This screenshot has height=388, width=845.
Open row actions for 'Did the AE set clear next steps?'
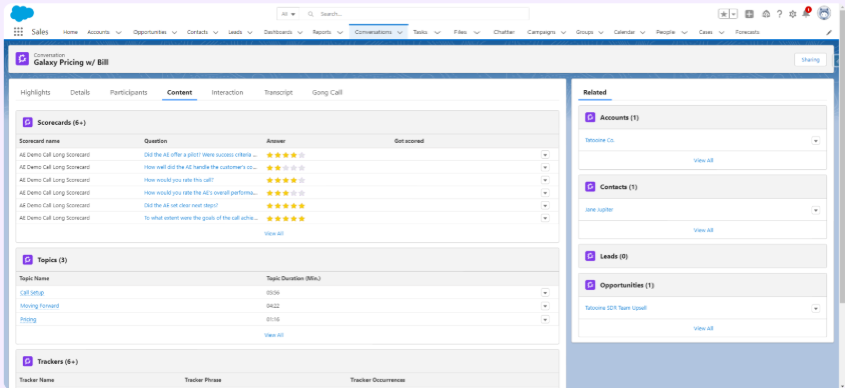pos(545,205)
